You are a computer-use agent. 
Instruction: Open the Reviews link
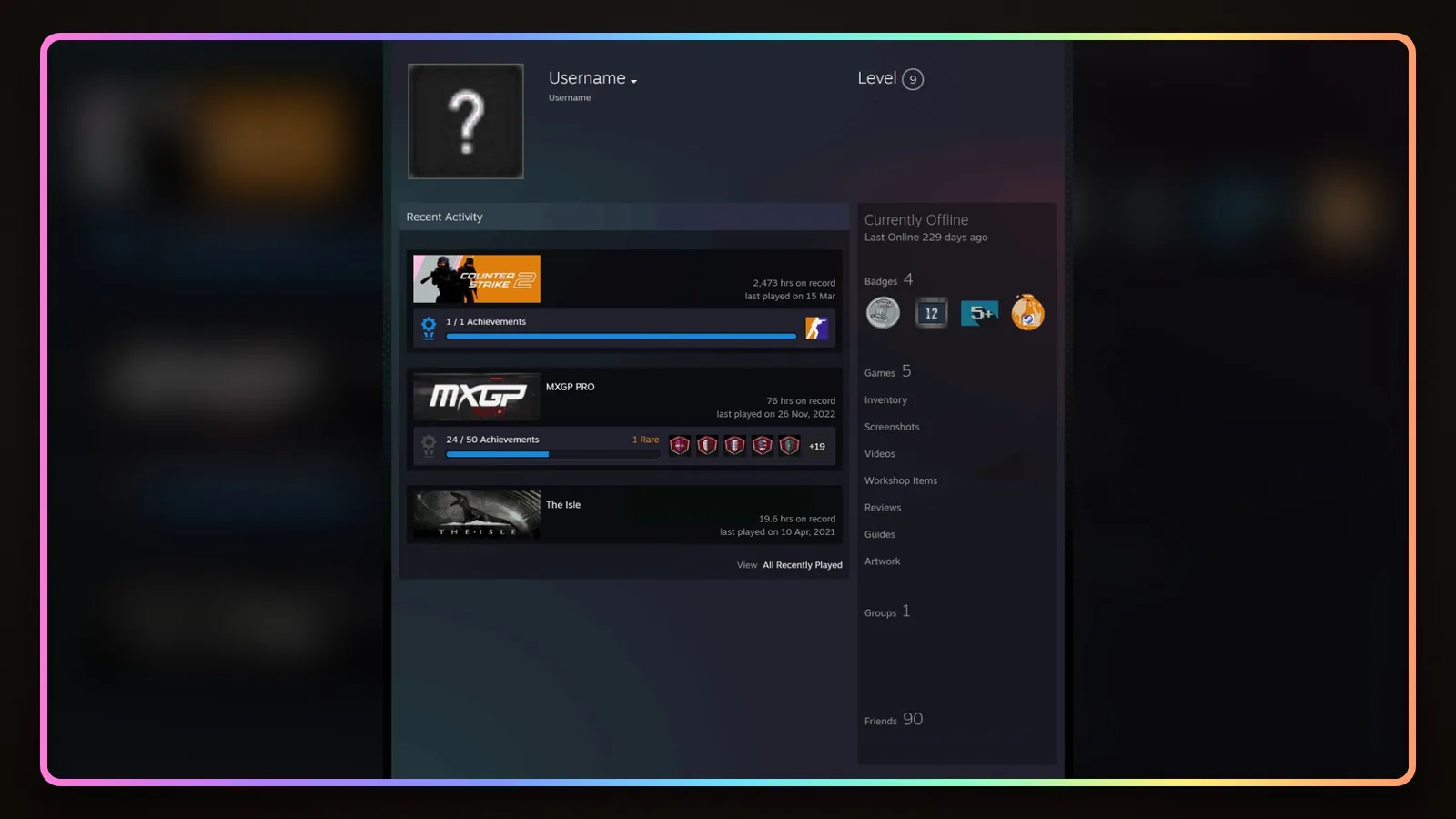(x=883, y=508)
